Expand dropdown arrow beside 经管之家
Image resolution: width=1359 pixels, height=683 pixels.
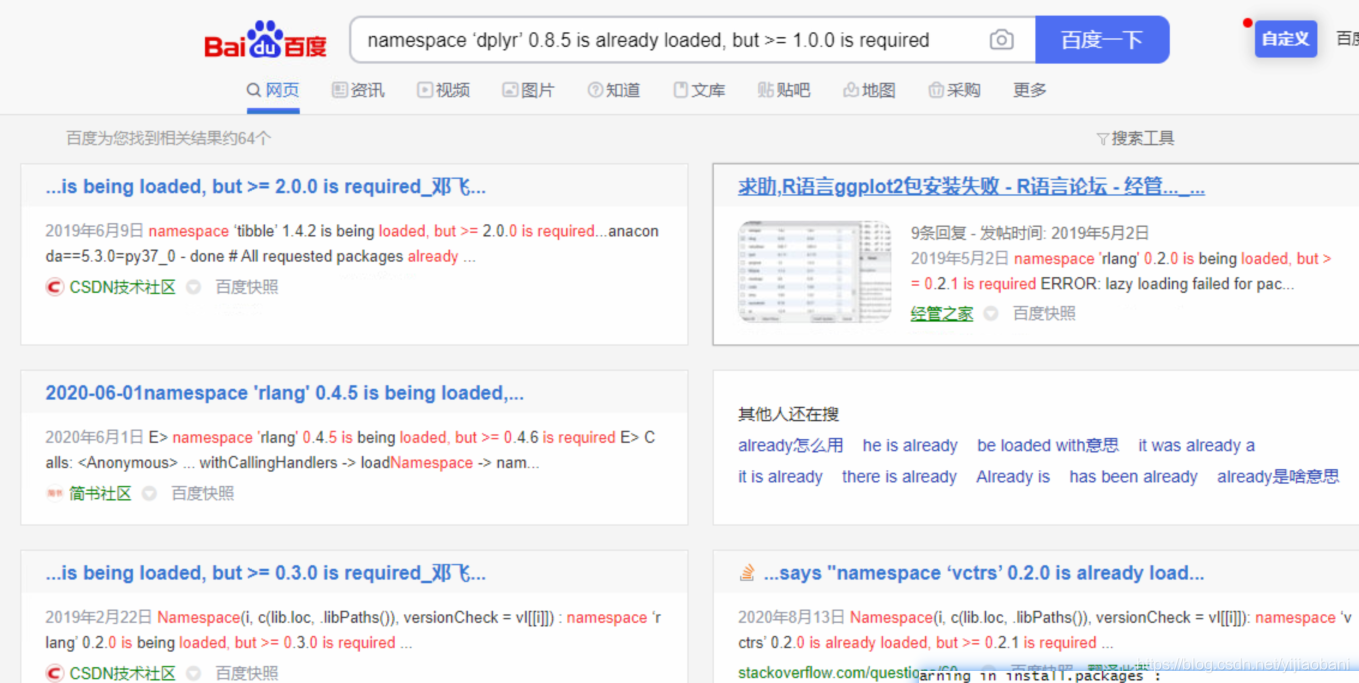click(x=991, y=313)
